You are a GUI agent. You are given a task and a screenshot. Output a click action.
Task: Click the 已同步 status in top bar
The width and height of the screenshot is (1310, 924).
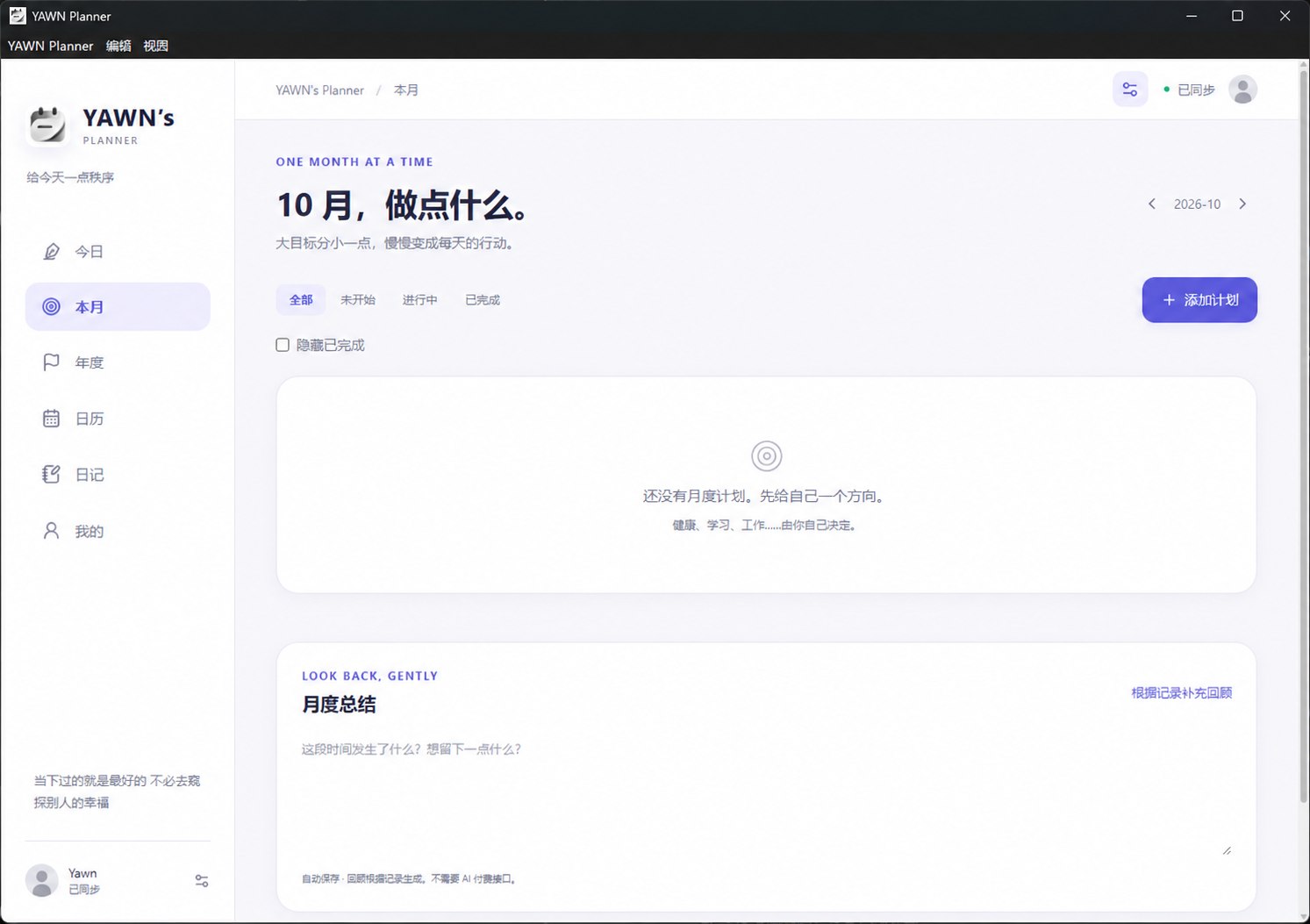pyautogui.click(x=1189, y=90)
